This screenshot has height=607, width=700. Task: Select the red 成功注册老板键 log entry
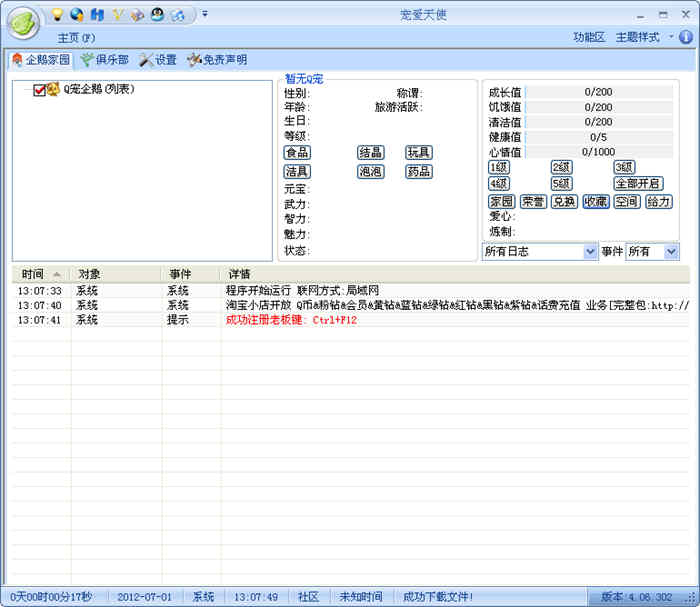(350, 320)
